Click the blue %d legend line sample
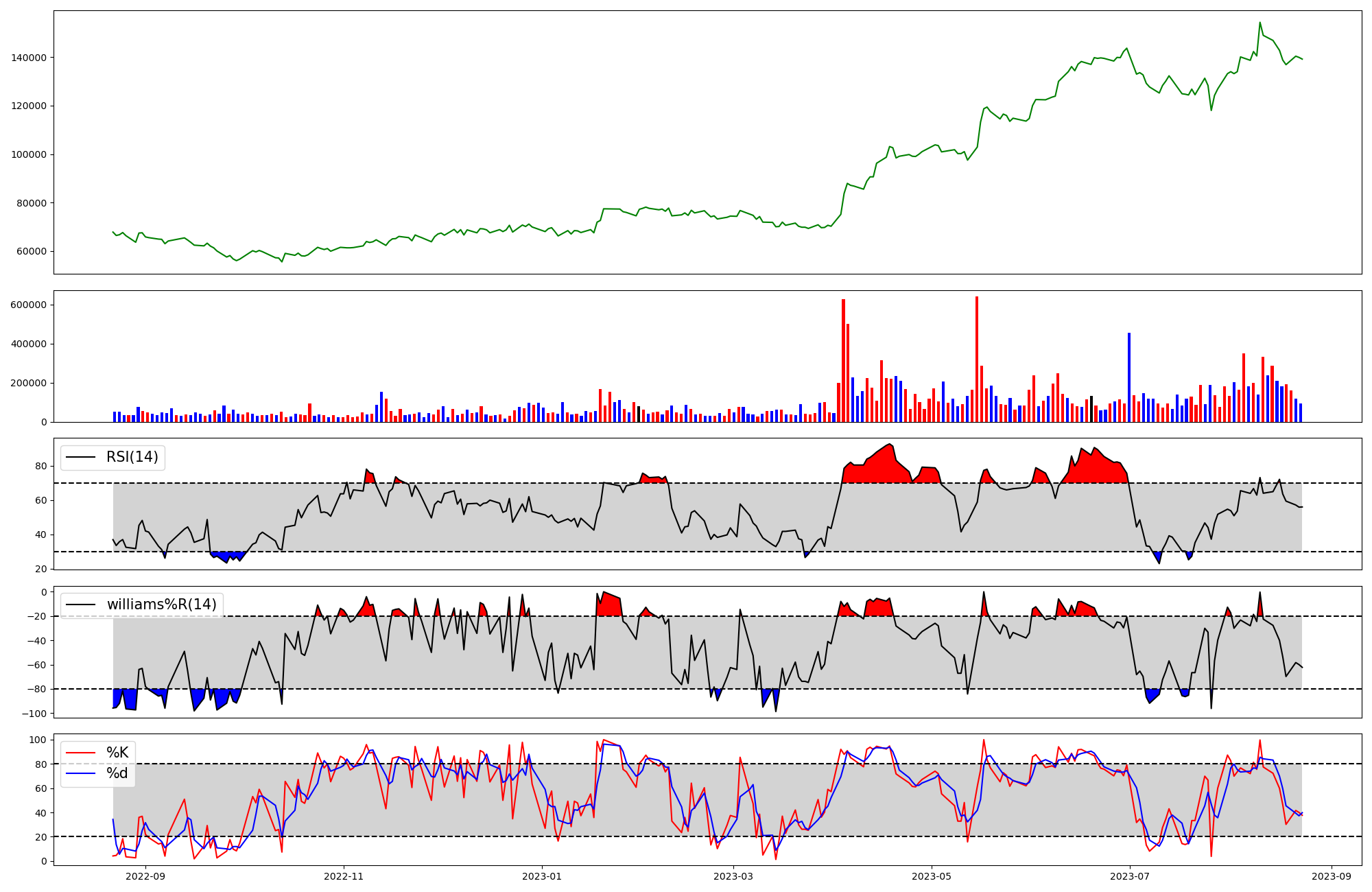 pos(80,773)
